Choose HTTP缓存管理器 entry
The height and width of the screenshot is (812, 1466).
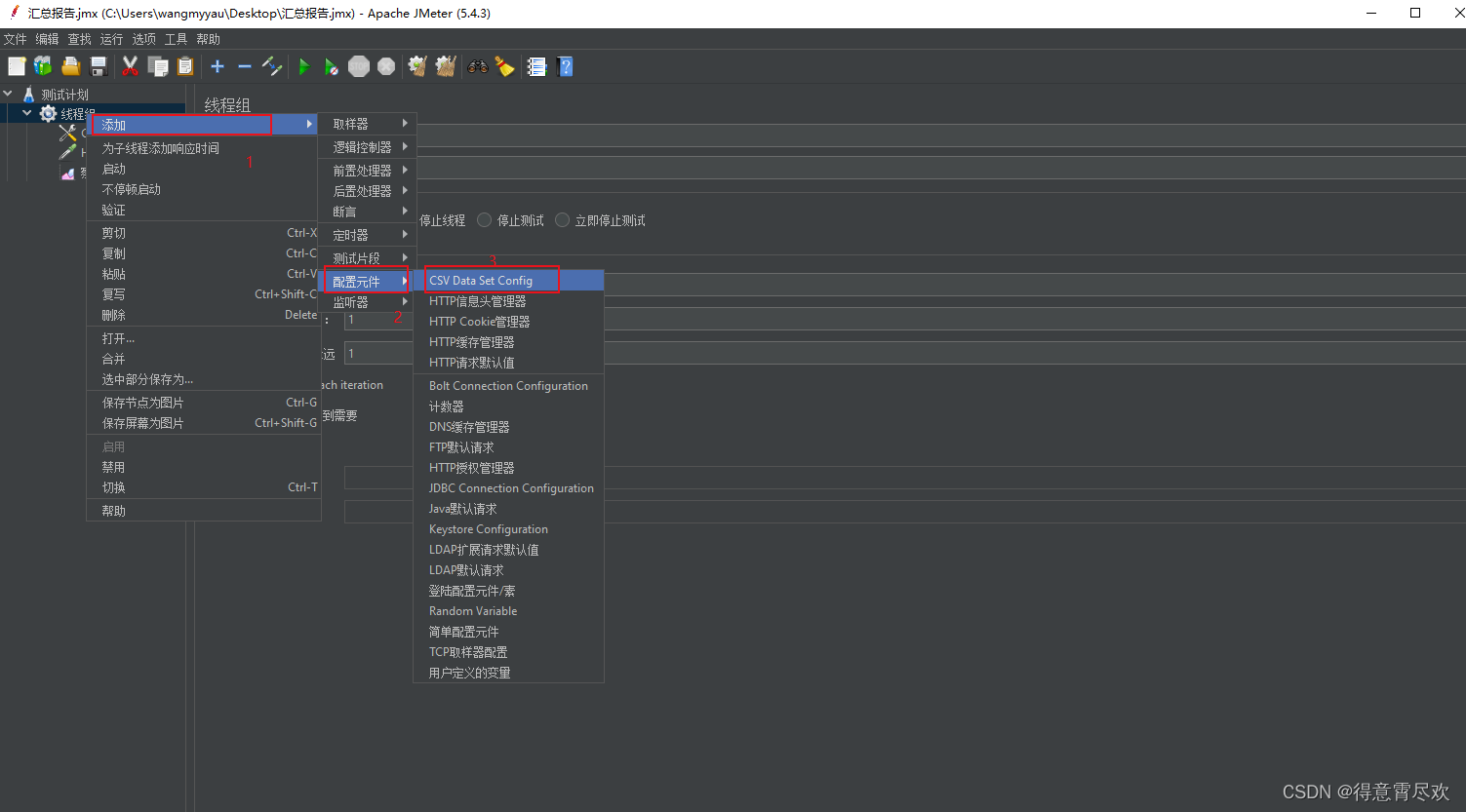509,342
